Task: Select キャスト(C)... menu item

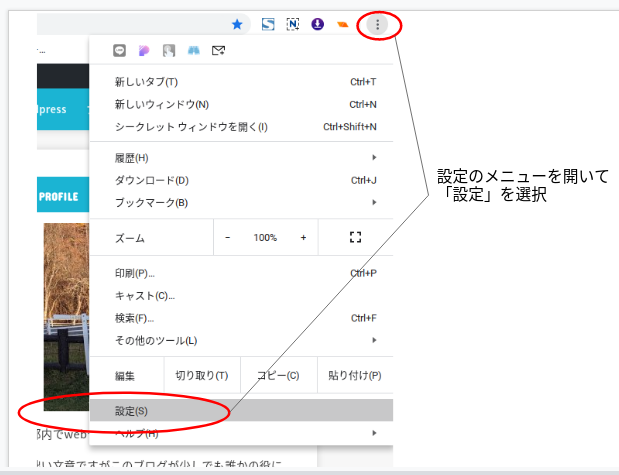Action: 241,296
